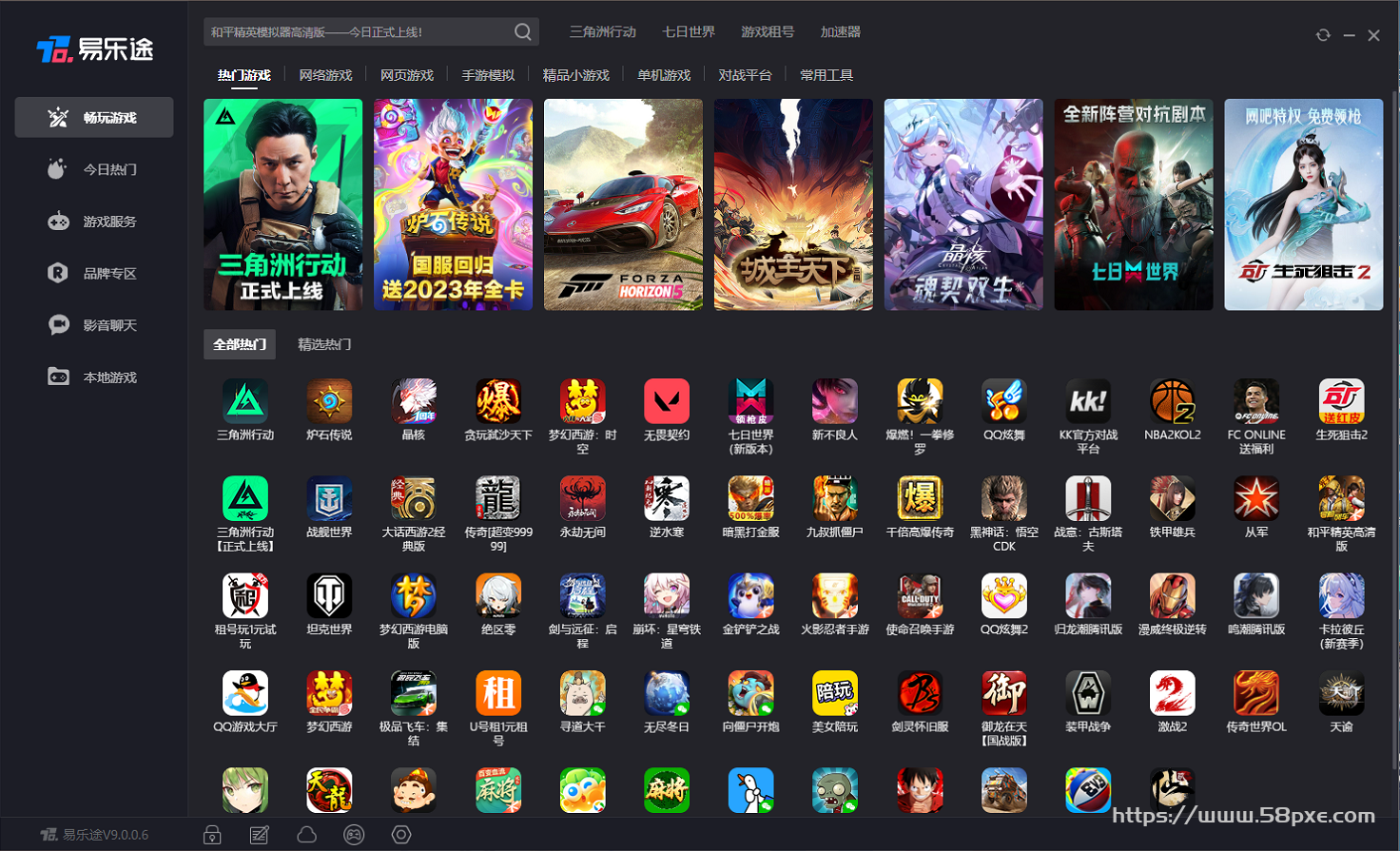
Task: Click the 七日世界 link in the top bar
Action: point(689,32)
